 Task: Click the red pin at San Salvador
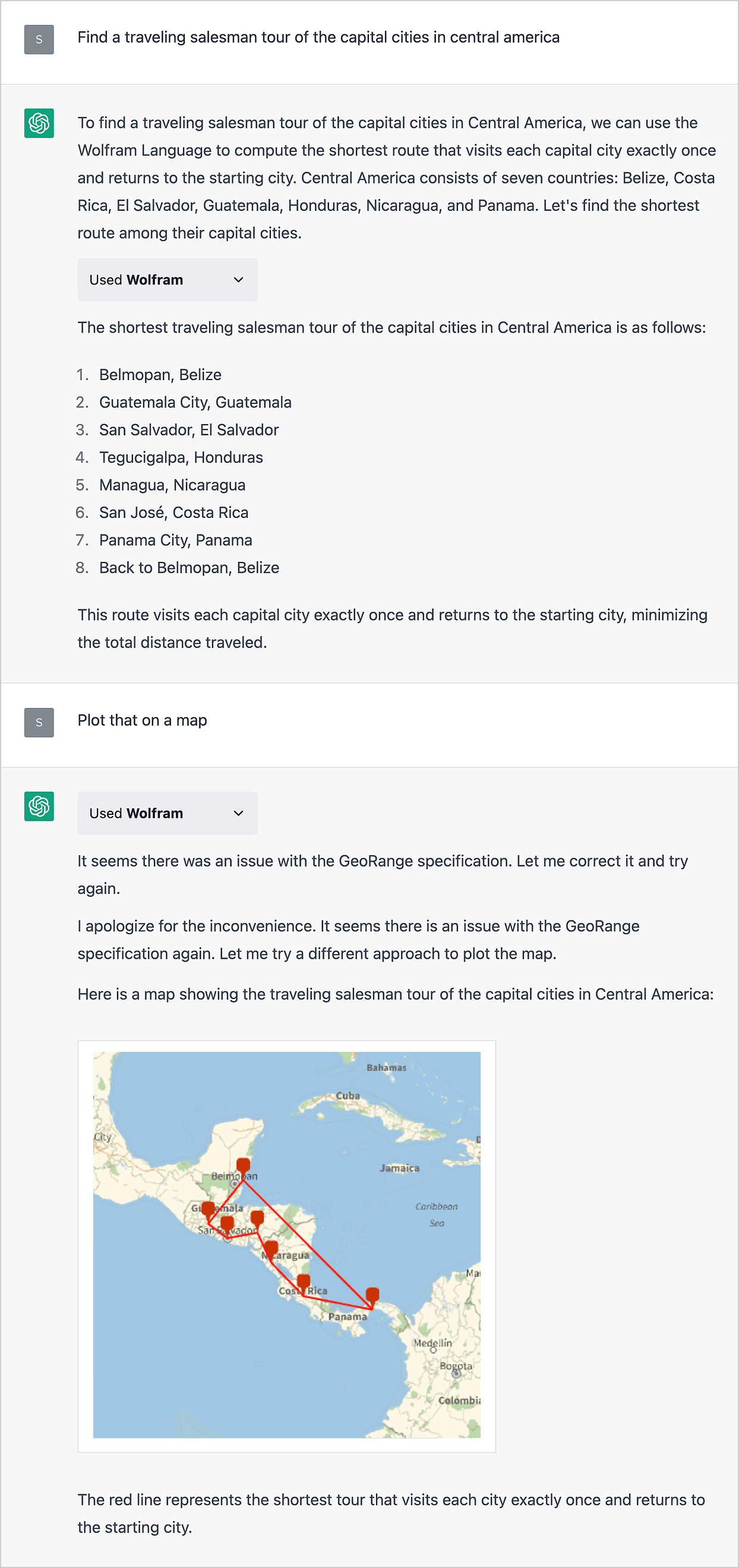coord(227,1224)
